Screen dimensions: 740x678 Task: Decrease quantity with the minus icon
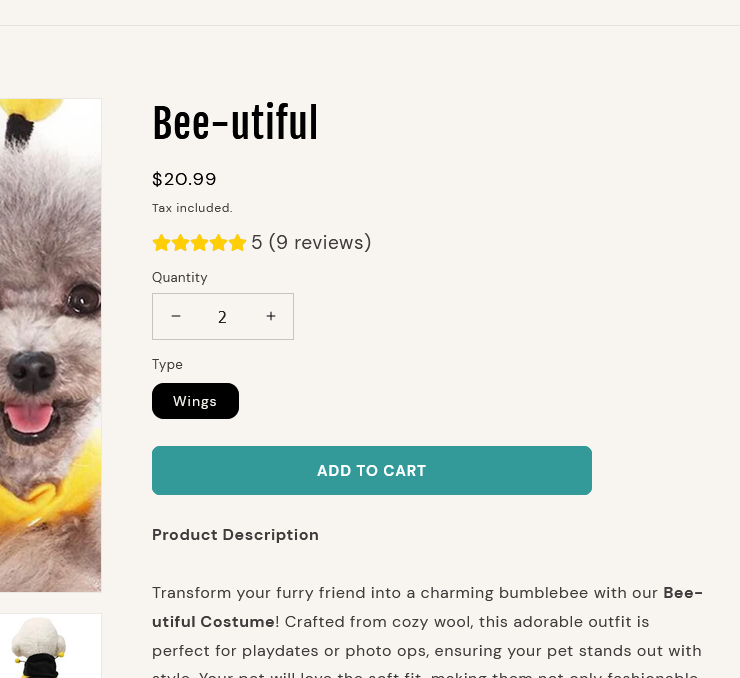[x=176, y=316]
